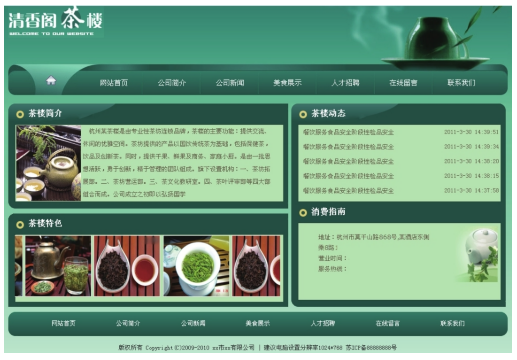Click the bullet icon beside 茶楼特色
Image resolution: width=517 pixels, height=360 pixels.
(20, 224)
